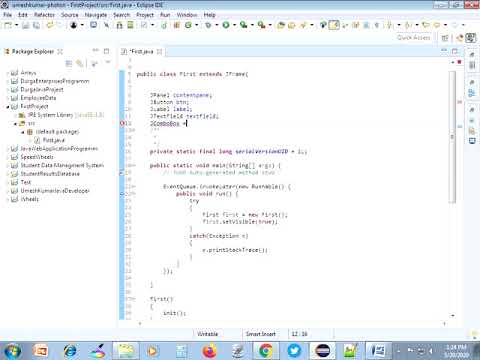This screenshot has width=480, height=360.
Task: Collapse the FirstProject tree node
Action: click(8, 107)
